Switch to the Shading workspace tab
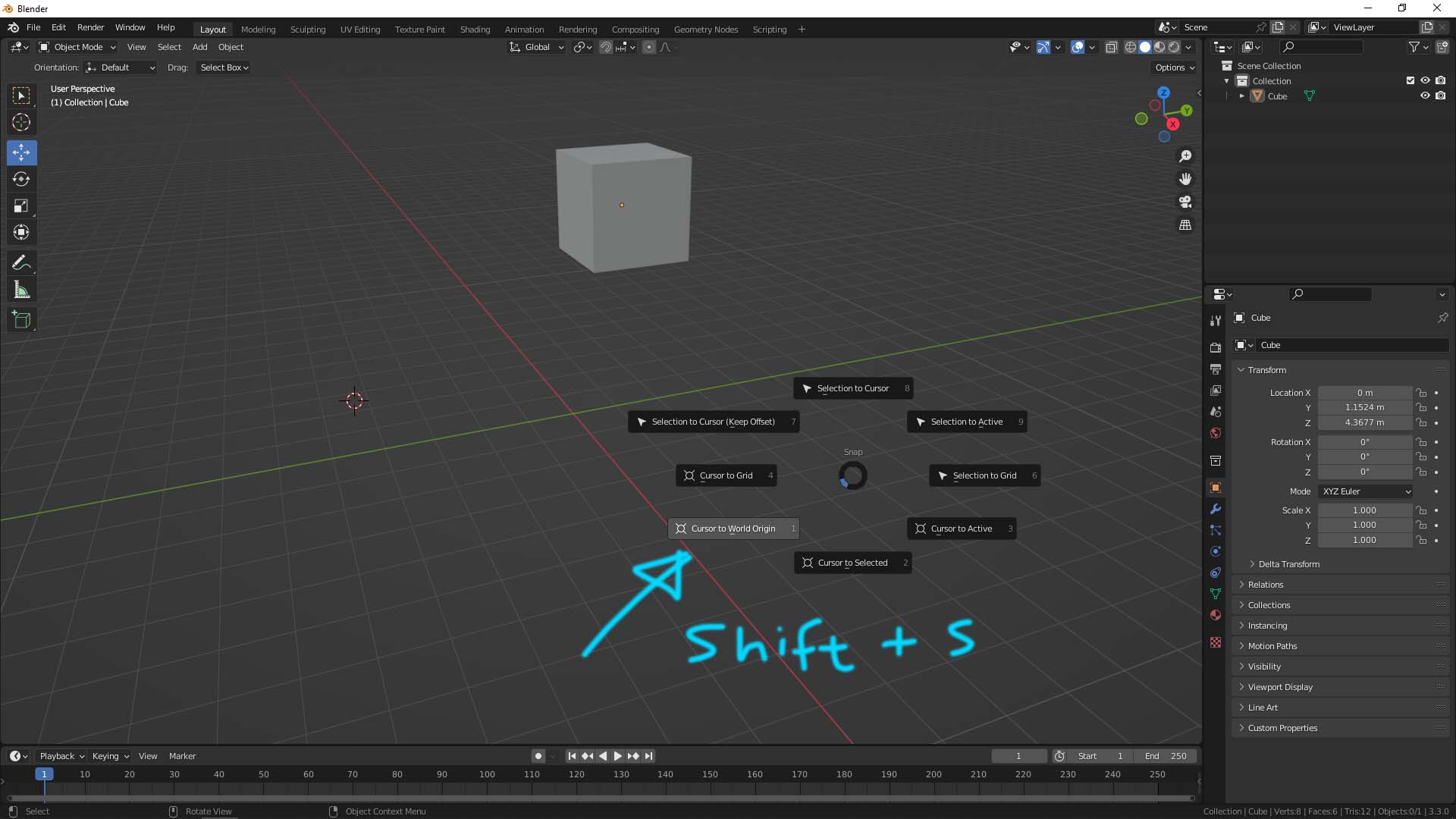 coord(475,30)
